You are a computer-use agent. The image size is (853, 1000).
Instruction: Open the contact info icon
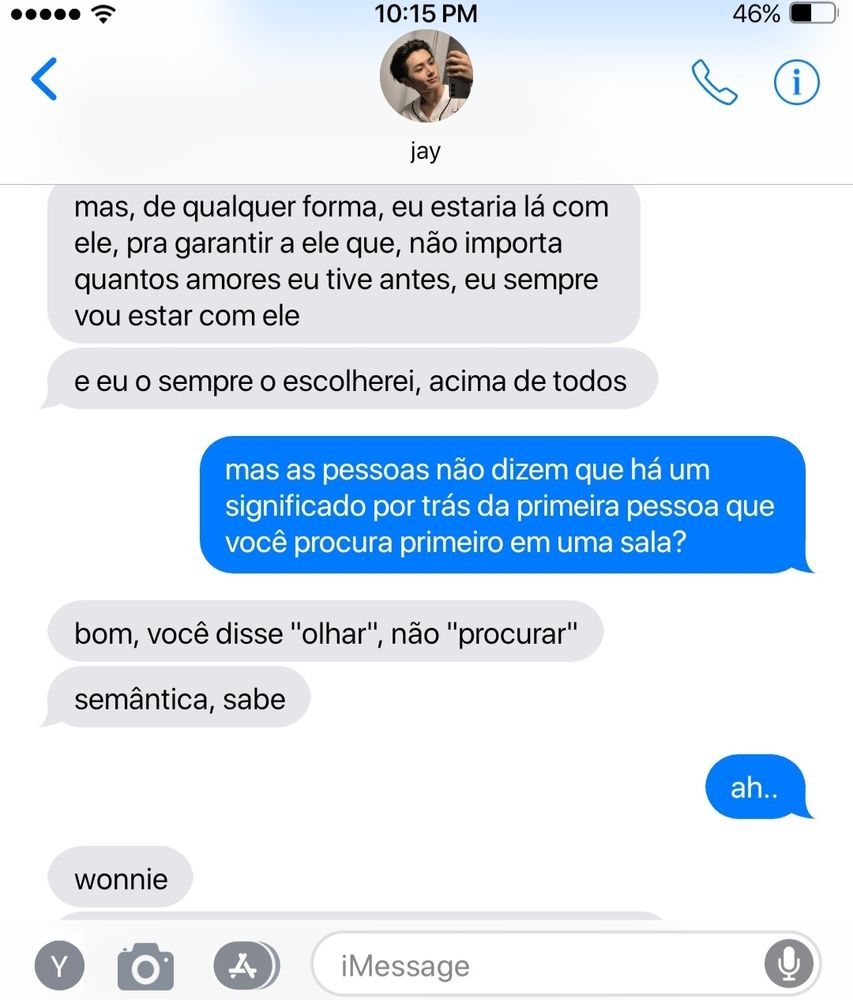pos(796,82)
